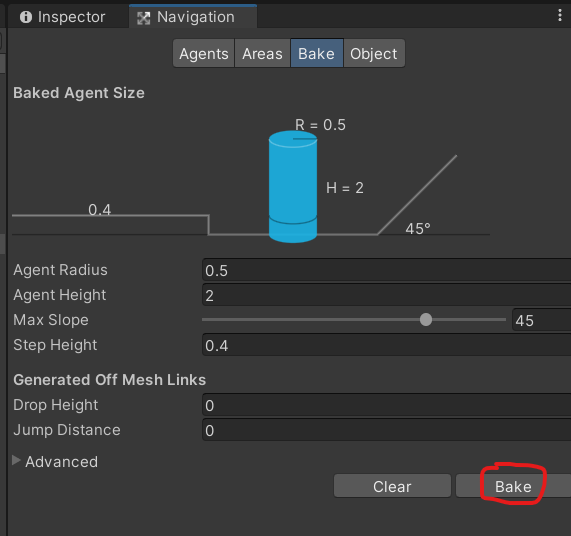This screenshot has height=536, width=571.
Task: Click the Advanced section label
Action: click(62, 462)
